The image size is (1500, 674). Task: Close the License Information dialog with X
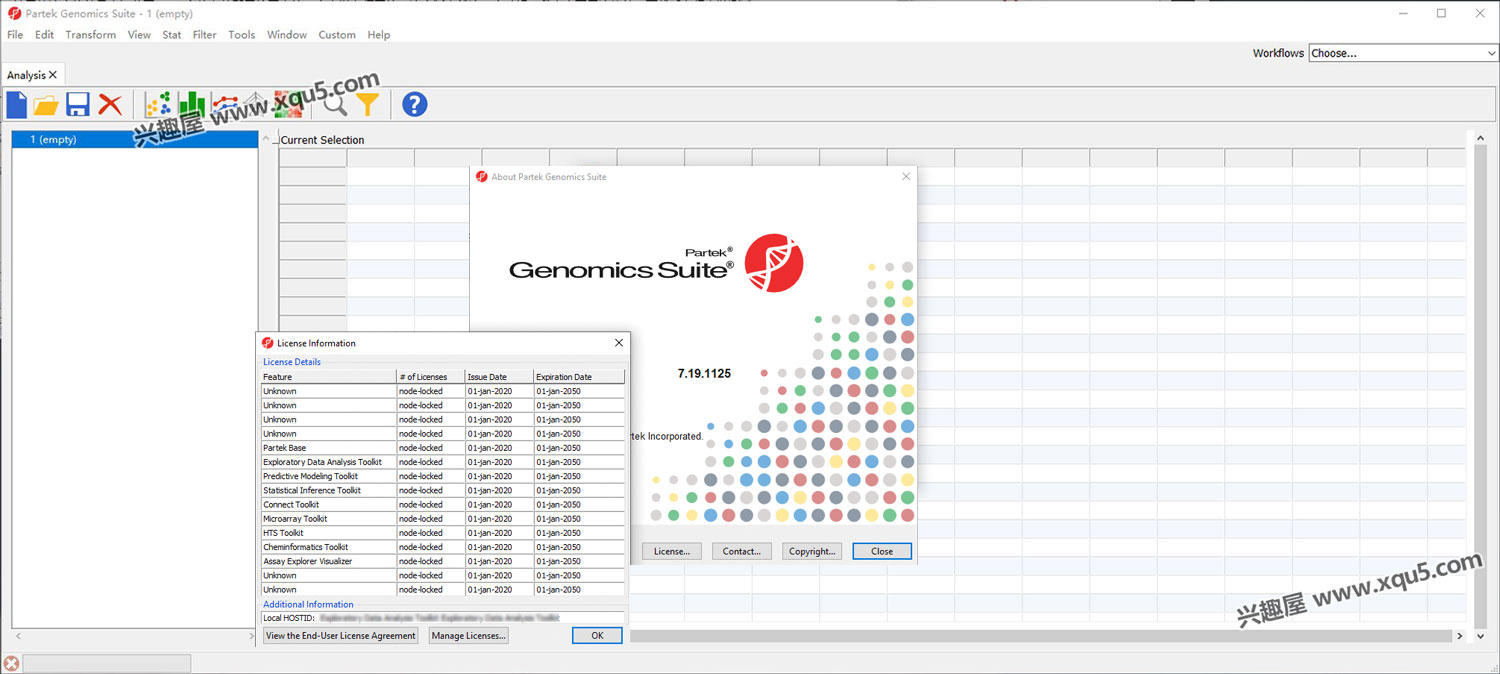coord(619,343)
